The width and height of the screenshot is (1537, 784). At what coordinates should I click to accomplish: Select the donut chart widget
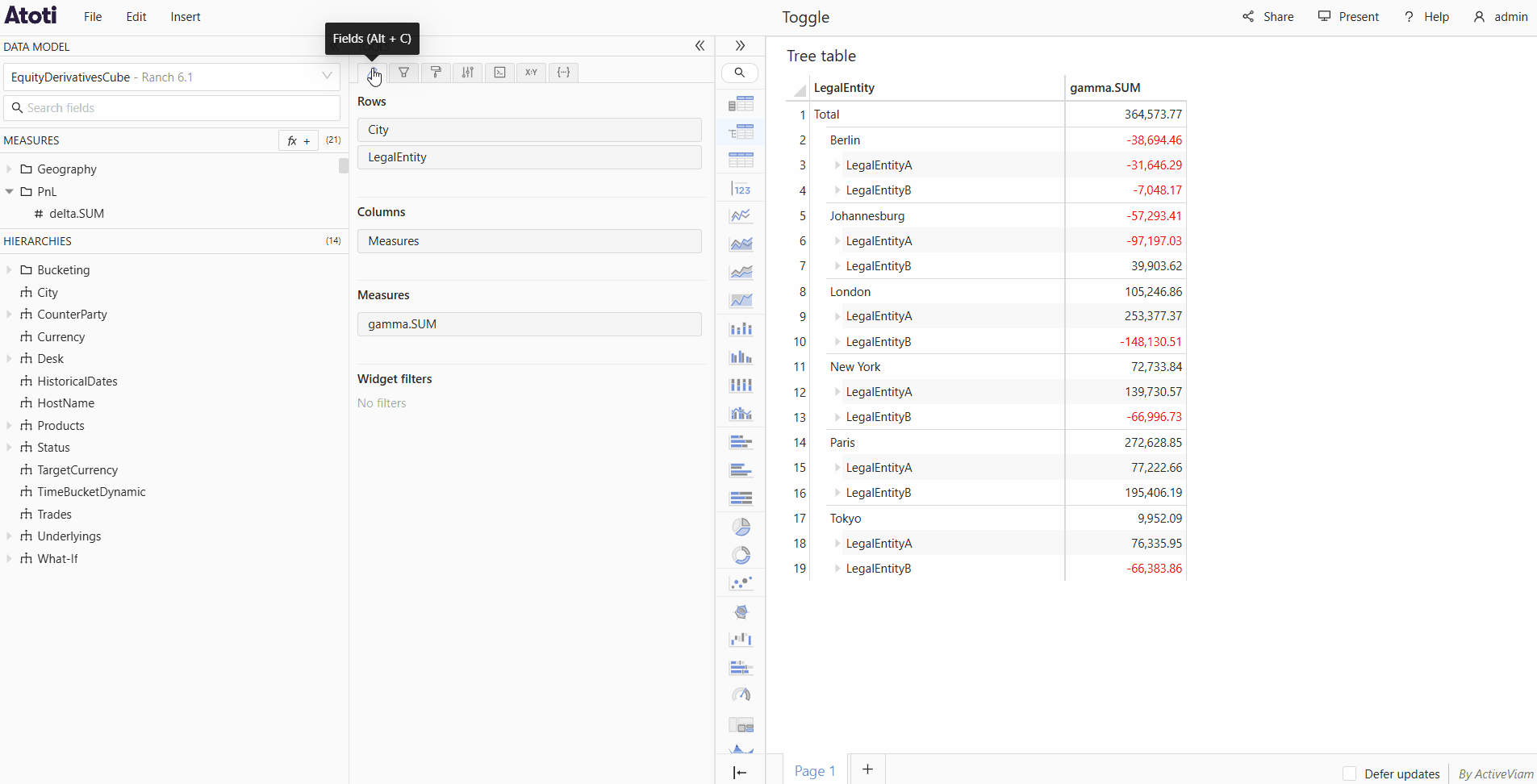pos(741,555)
